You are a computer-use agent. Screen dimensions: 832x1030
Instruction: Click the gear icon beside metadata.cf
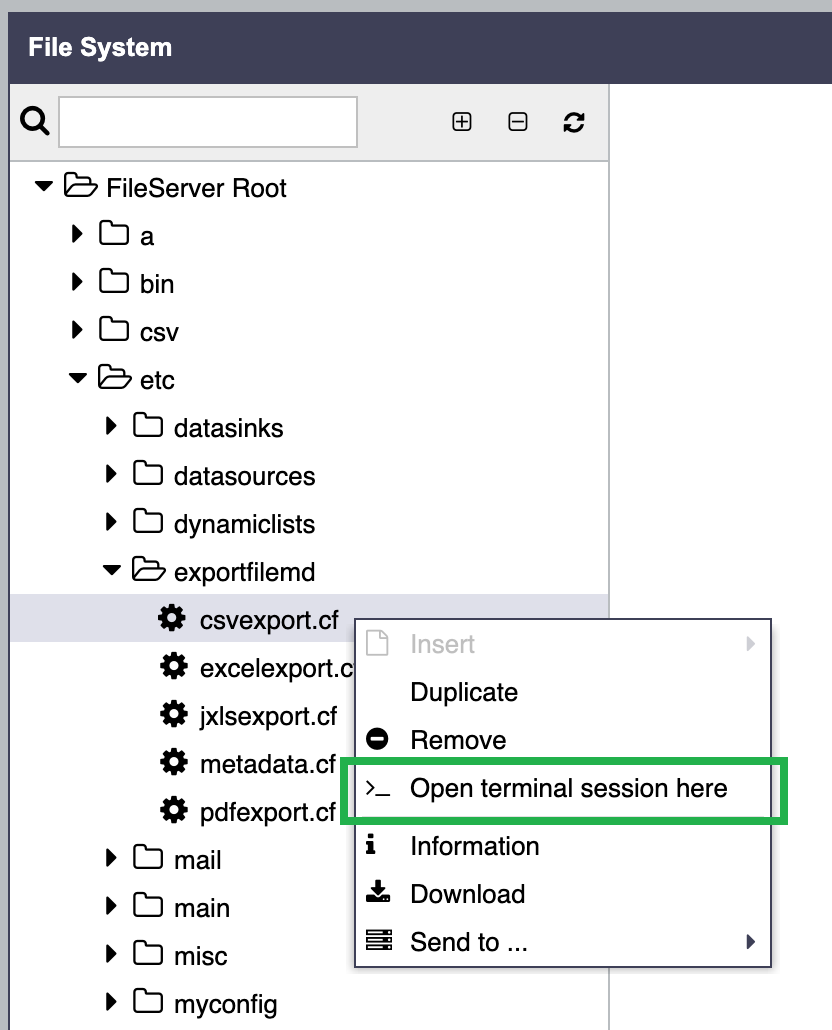(x=173, y=763)
